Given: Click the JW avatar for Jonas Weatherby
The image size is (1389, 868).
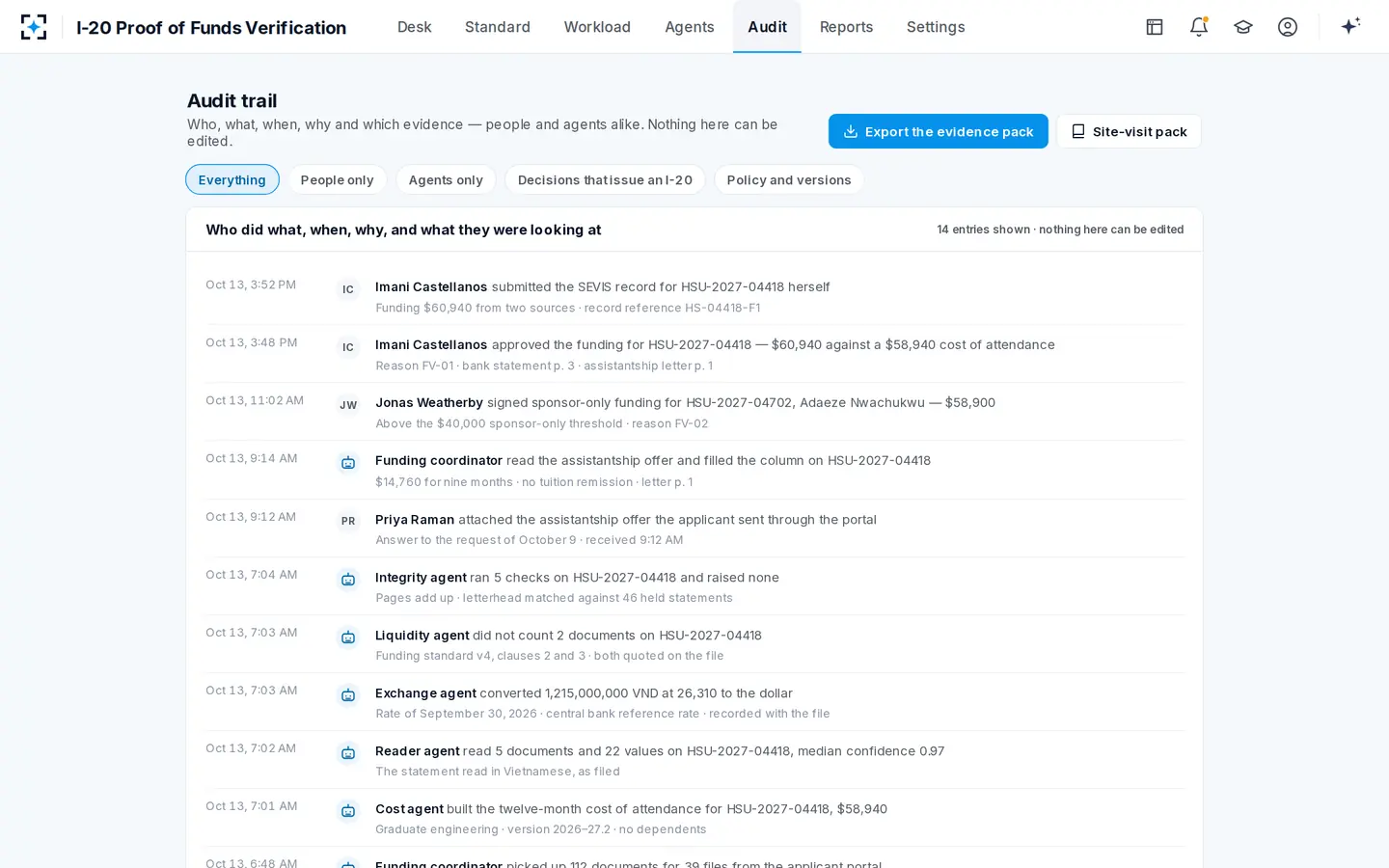Looking at the screenshot, I should click(348, 405).
